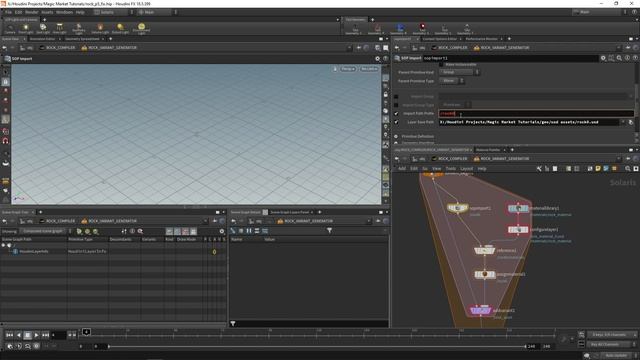This screenshot has width=640, height=360.
Task: Open the network editor Tools menu
Action: 451,169
